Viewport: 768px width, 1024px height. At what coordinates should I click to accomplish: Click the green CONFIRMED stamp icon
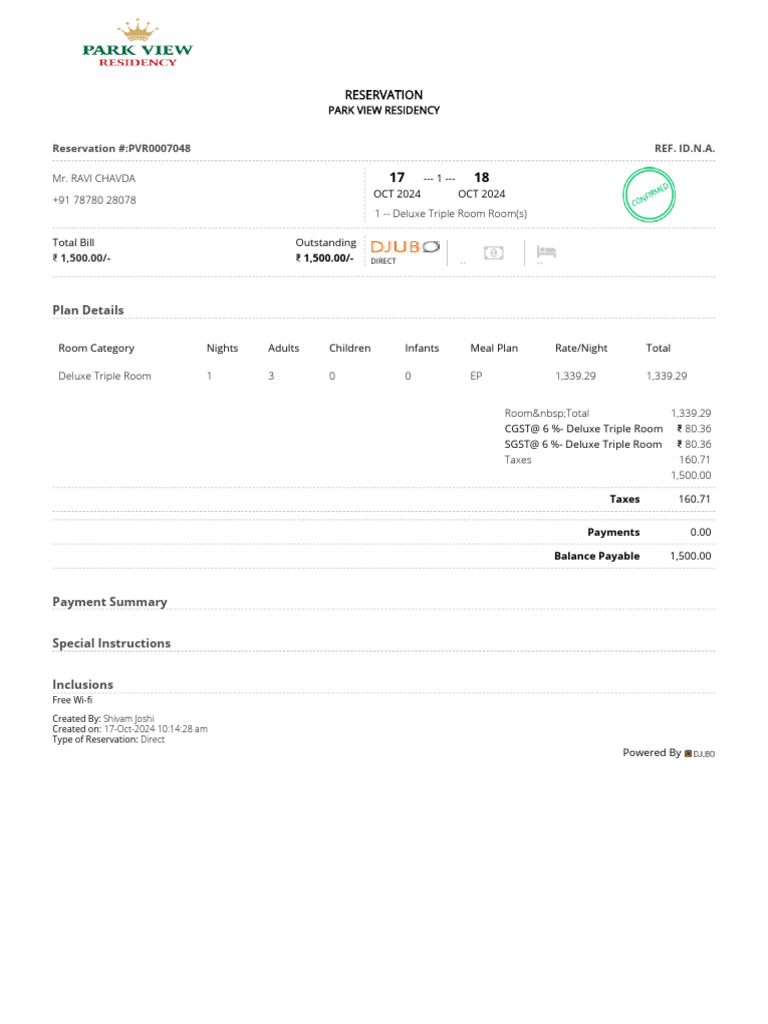coord(648,195)
